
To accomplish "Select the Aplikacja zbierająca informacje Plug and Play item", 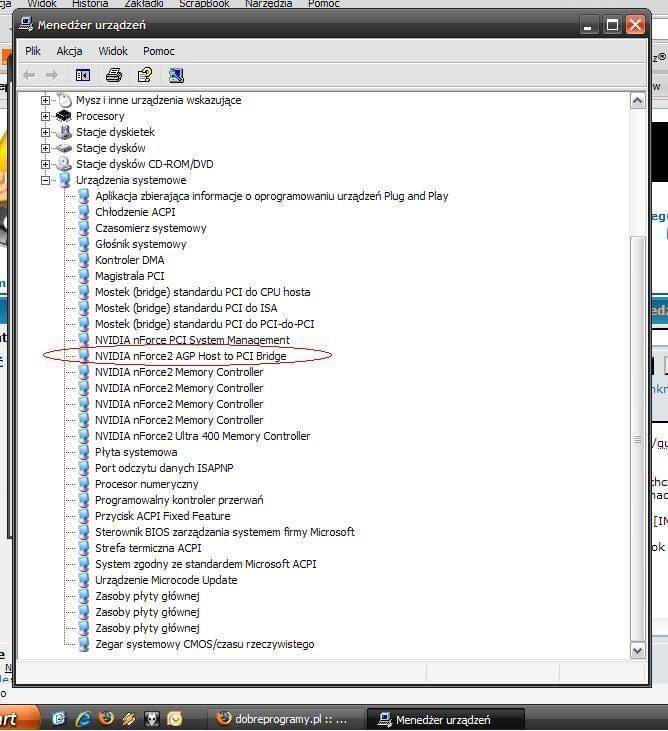I will pyautogui.click(x=272, y=196).
